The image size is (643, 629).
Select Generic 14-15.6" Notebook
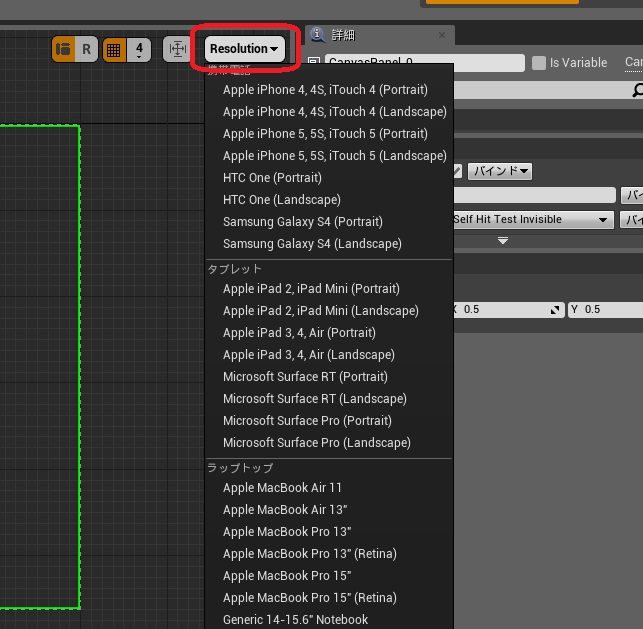click(x=329, y=620)
